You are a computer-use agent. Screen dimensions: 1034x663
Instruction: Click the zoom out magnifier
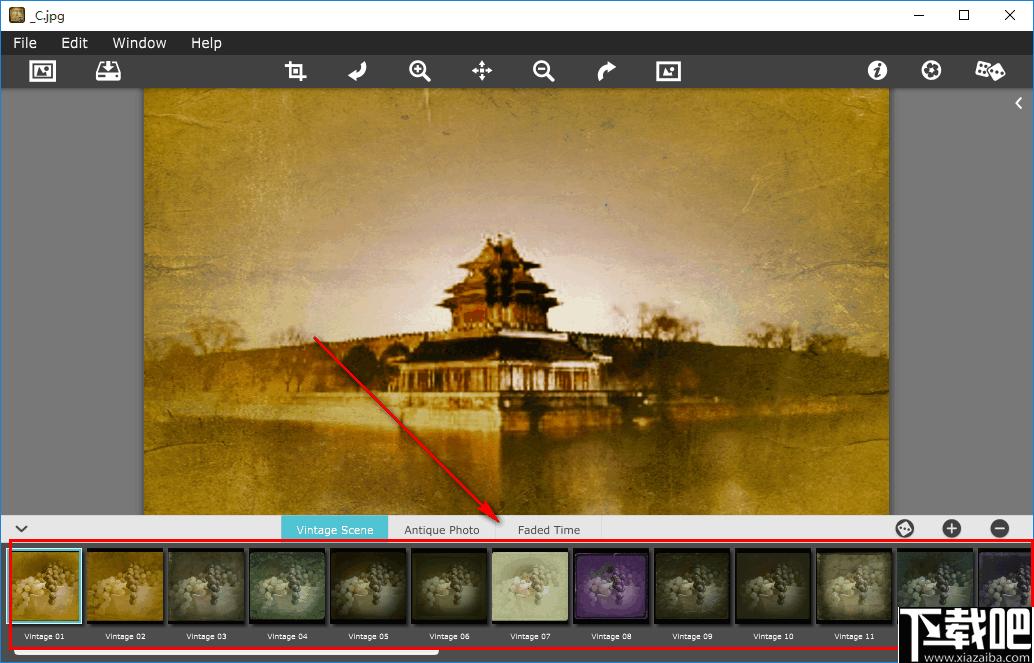pyautogui.click(x=543, y=71)
